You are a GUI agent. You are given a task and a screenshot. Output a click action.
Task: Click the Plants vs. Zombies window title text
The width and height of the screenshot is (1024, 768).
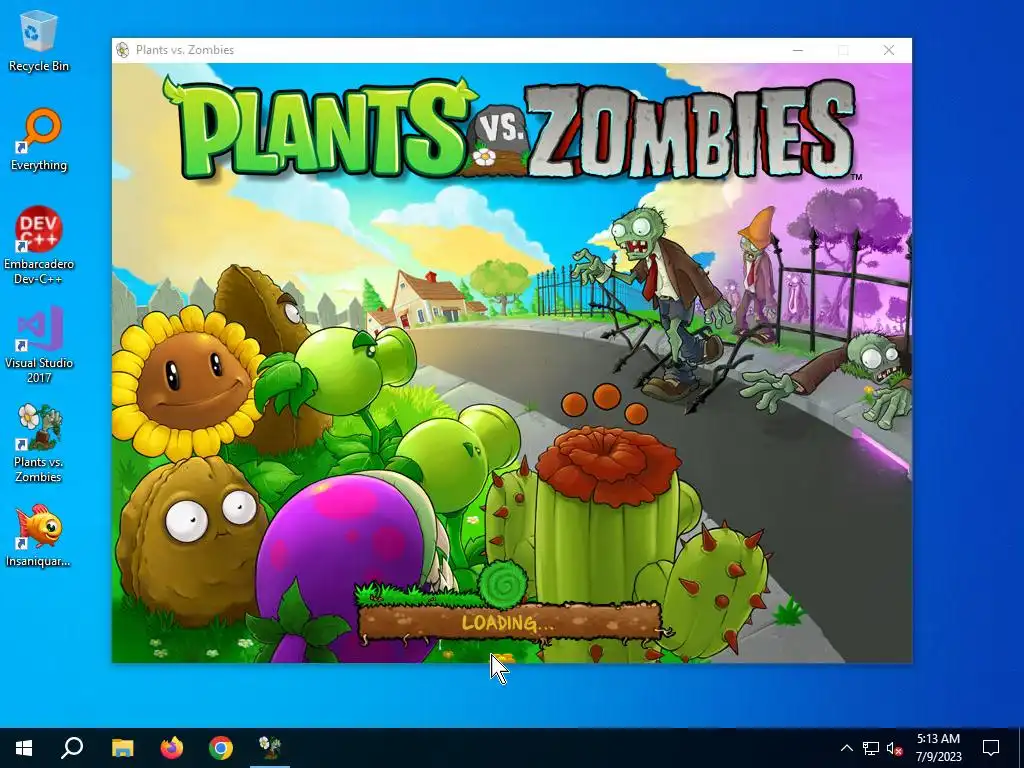(185, 50)
